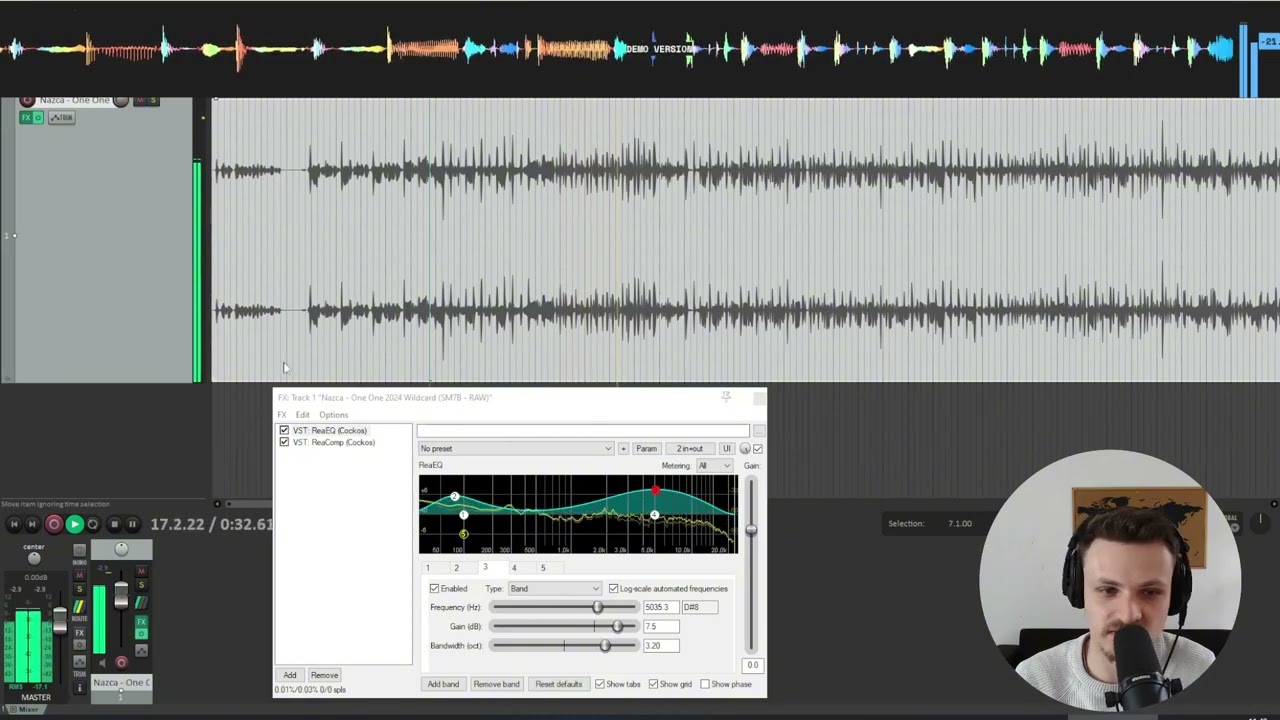
Task: Pin the FX window on top
Action: [726, 397]
